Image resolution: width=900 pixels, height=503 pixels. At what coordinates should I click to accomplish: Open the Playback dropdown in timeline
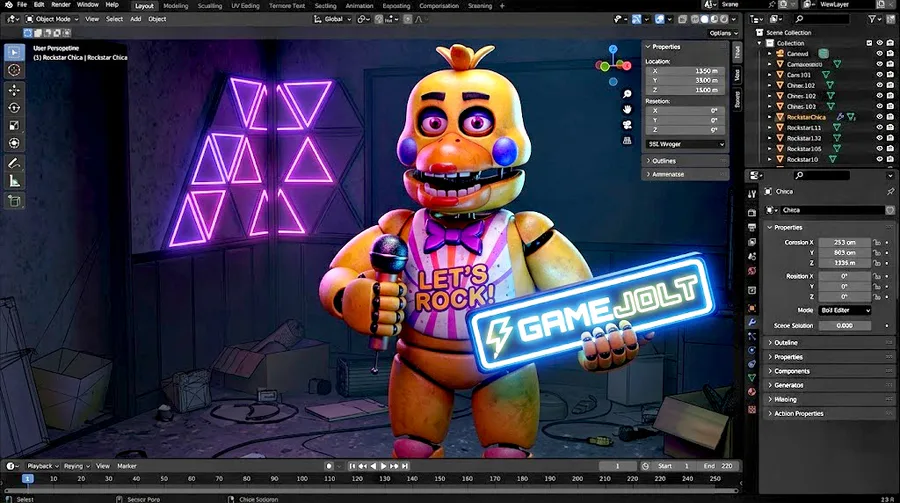pos(42,466)
